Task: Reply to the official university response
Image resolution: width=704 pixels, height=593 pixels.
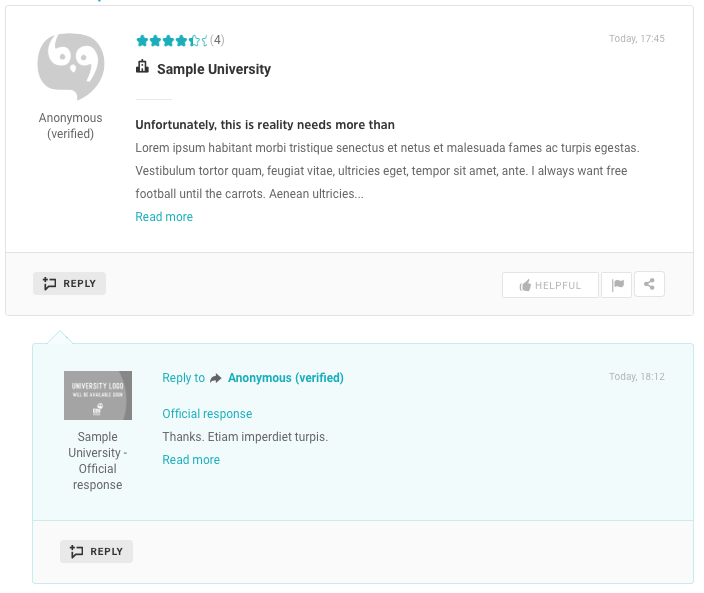Action: [x=97, y=551]
